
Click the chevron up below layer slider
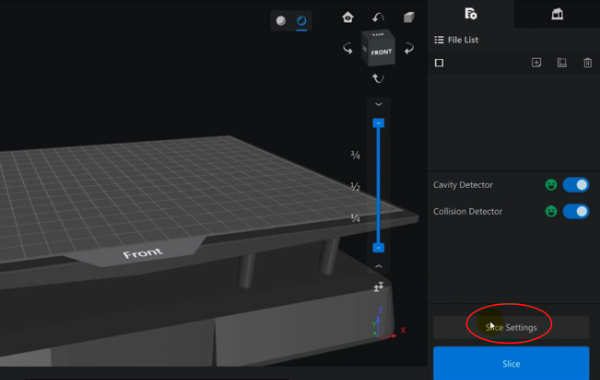coord(378,266)
